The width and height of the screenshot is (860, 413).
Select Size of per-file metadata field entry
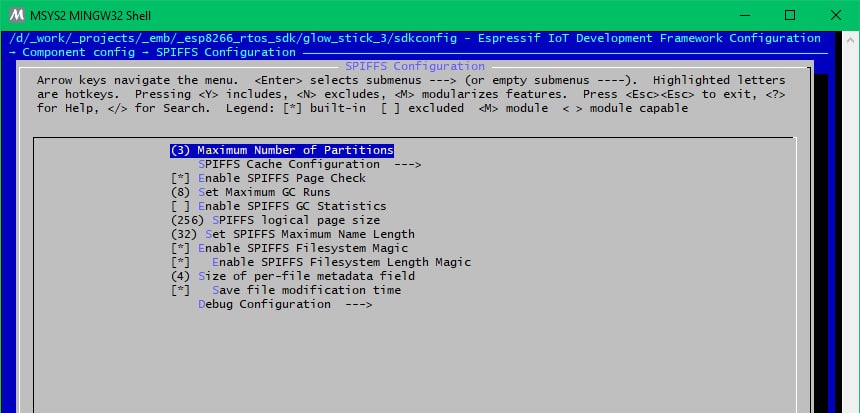[x=292, y=276]
